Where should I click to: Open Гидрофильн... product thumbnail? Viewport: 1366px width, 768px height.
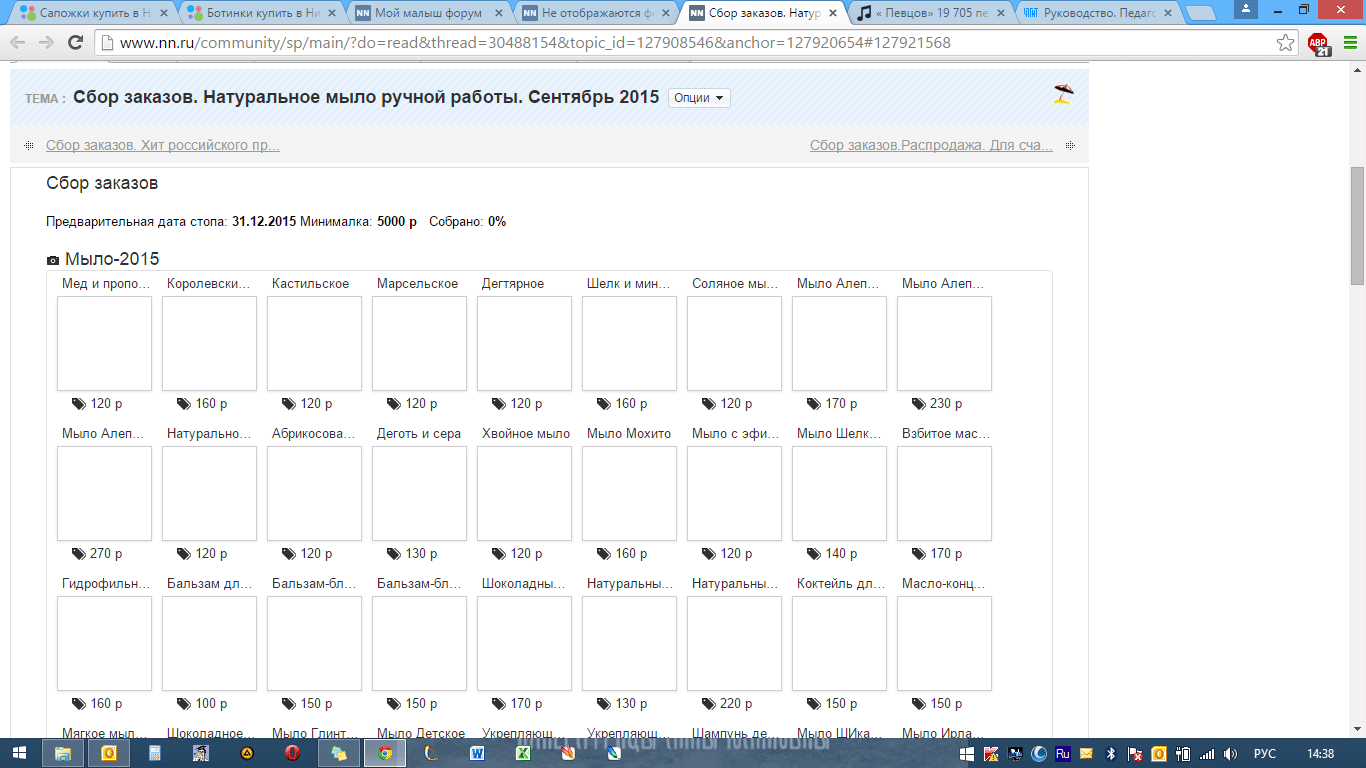[104, 644]
